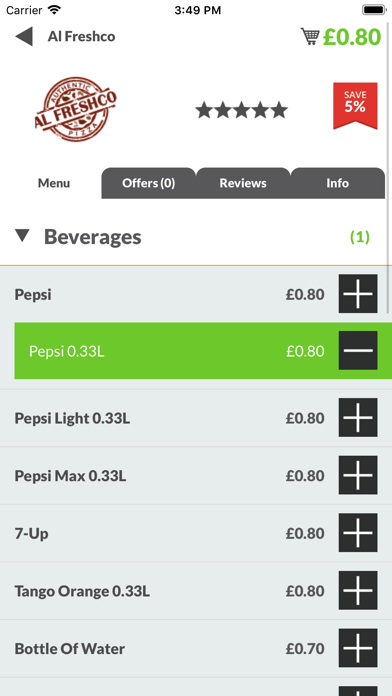Add Tango Orange 0.33L to the cart
The height and width of the screenshot is (696, 392).
tap(358, 591)
